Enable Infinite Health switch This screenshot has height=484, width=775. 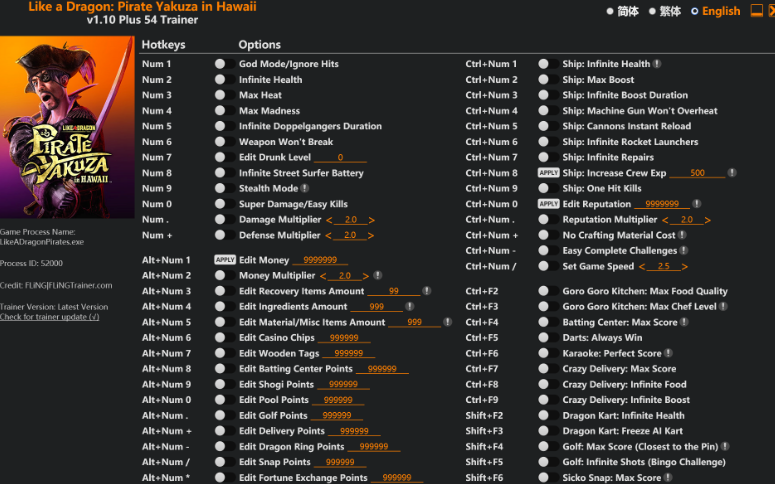(225, 80)
